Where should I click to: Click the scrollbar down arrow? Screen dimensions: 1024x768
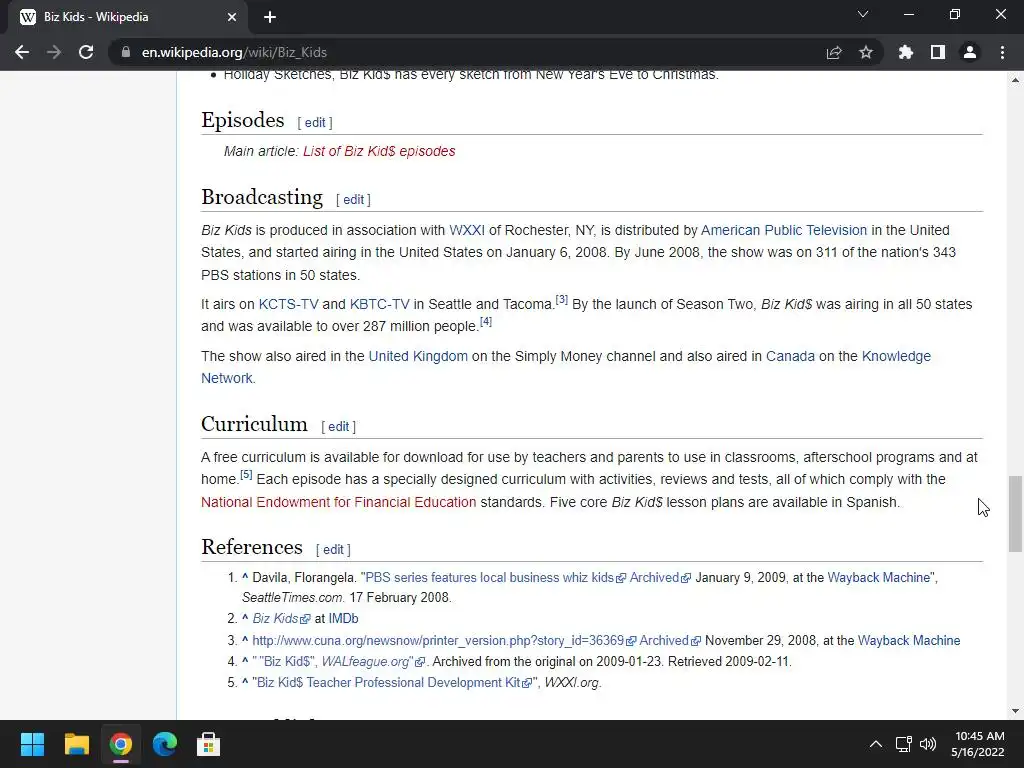(1015, 711)
